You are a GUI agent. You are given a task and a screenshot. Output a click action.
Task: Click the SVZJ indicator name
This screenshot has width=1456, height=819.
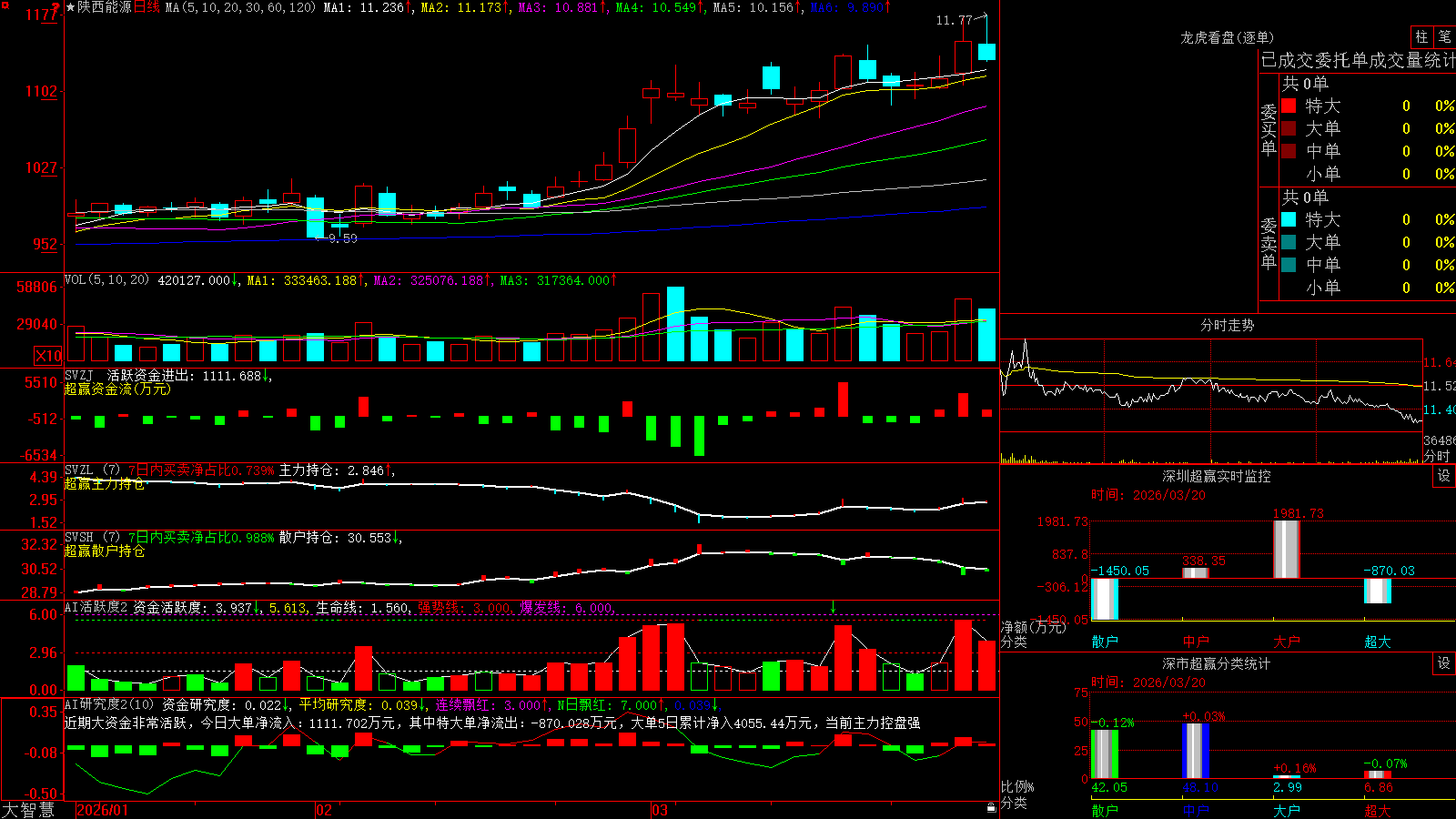coord(79,375)
